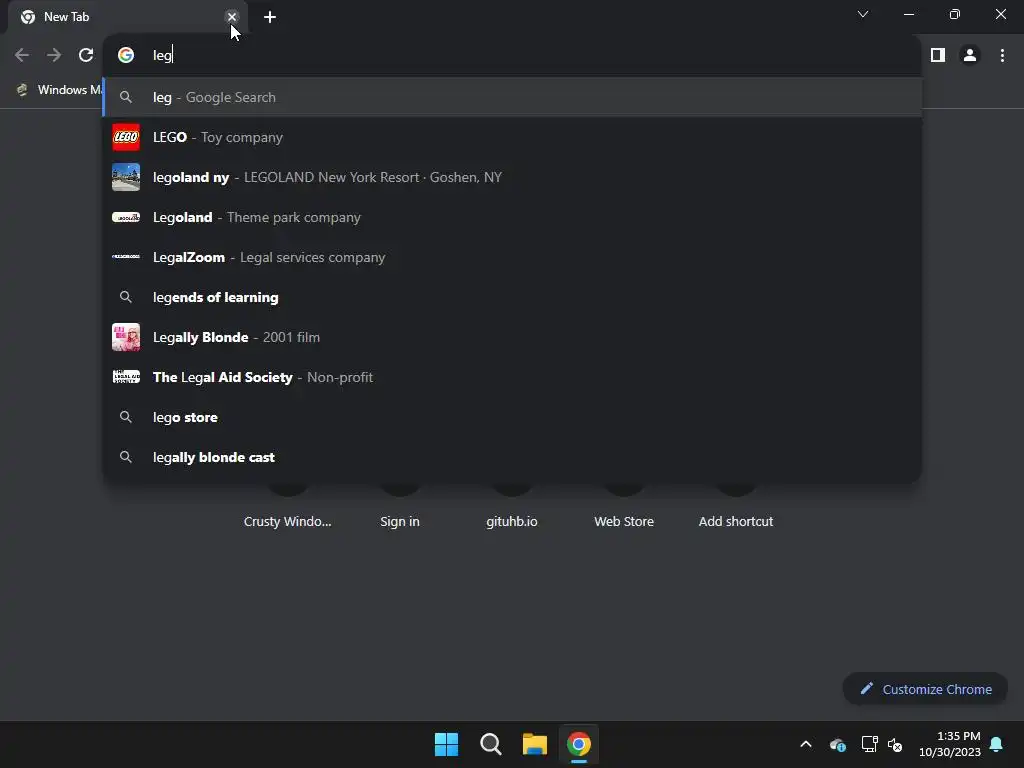
Task: Open Chrome's three-dot menu
Action: click(x=1002, y=55)
